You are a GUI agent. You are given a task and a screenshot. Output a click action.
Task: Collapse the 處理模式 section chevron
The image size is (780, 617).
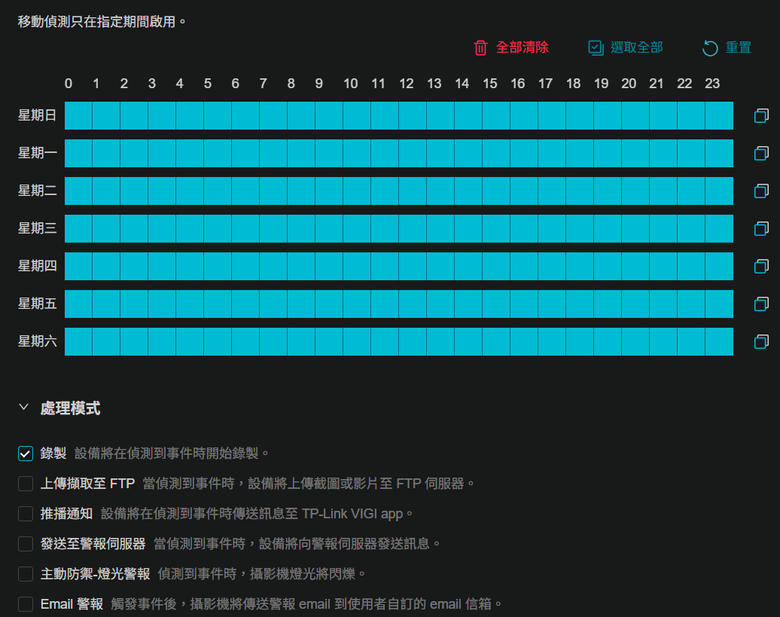[23, 407]
